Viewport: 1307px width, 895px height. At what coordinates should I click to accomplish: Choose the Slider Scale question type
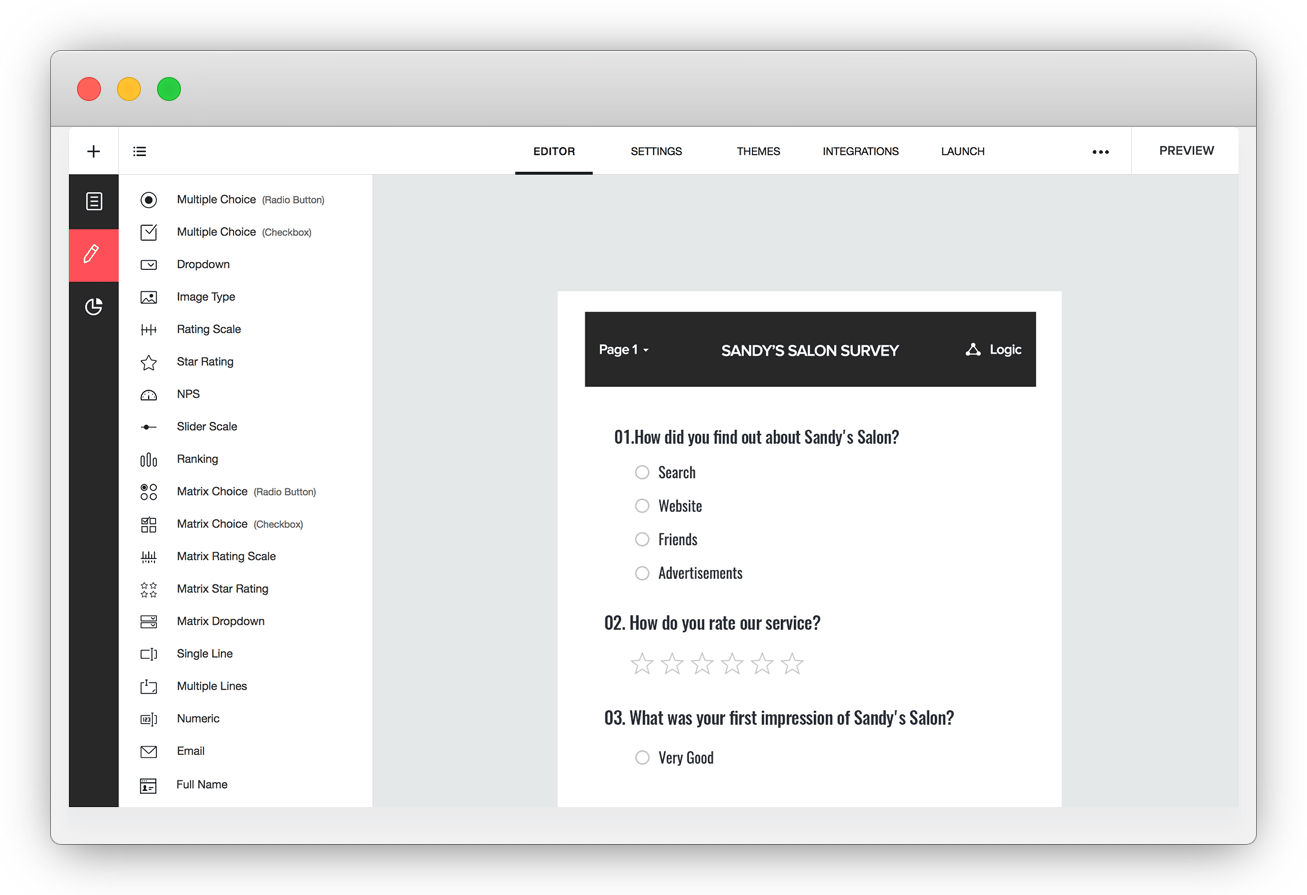[207, 426]
